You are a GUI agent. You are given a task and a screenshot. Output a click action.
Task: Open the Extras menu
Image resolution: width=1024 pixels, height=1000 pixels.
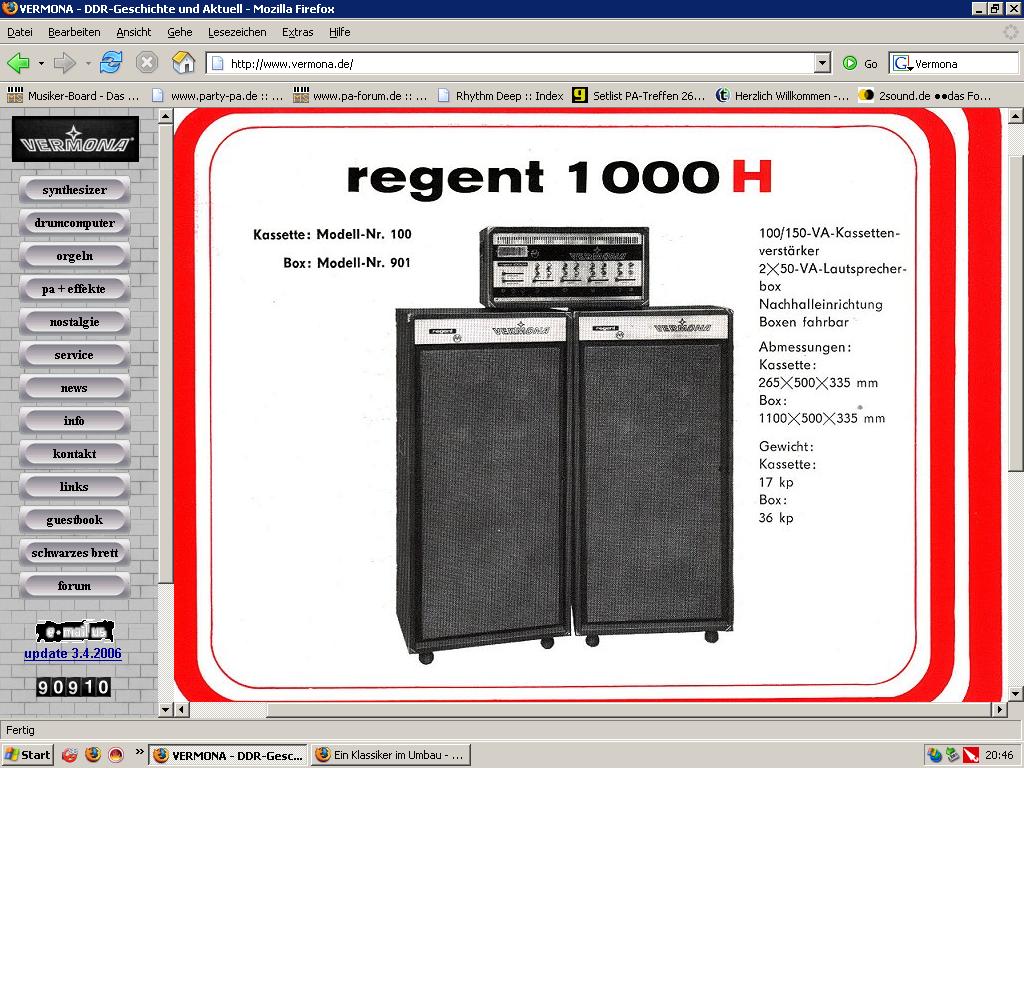click(x=298, y=32)
